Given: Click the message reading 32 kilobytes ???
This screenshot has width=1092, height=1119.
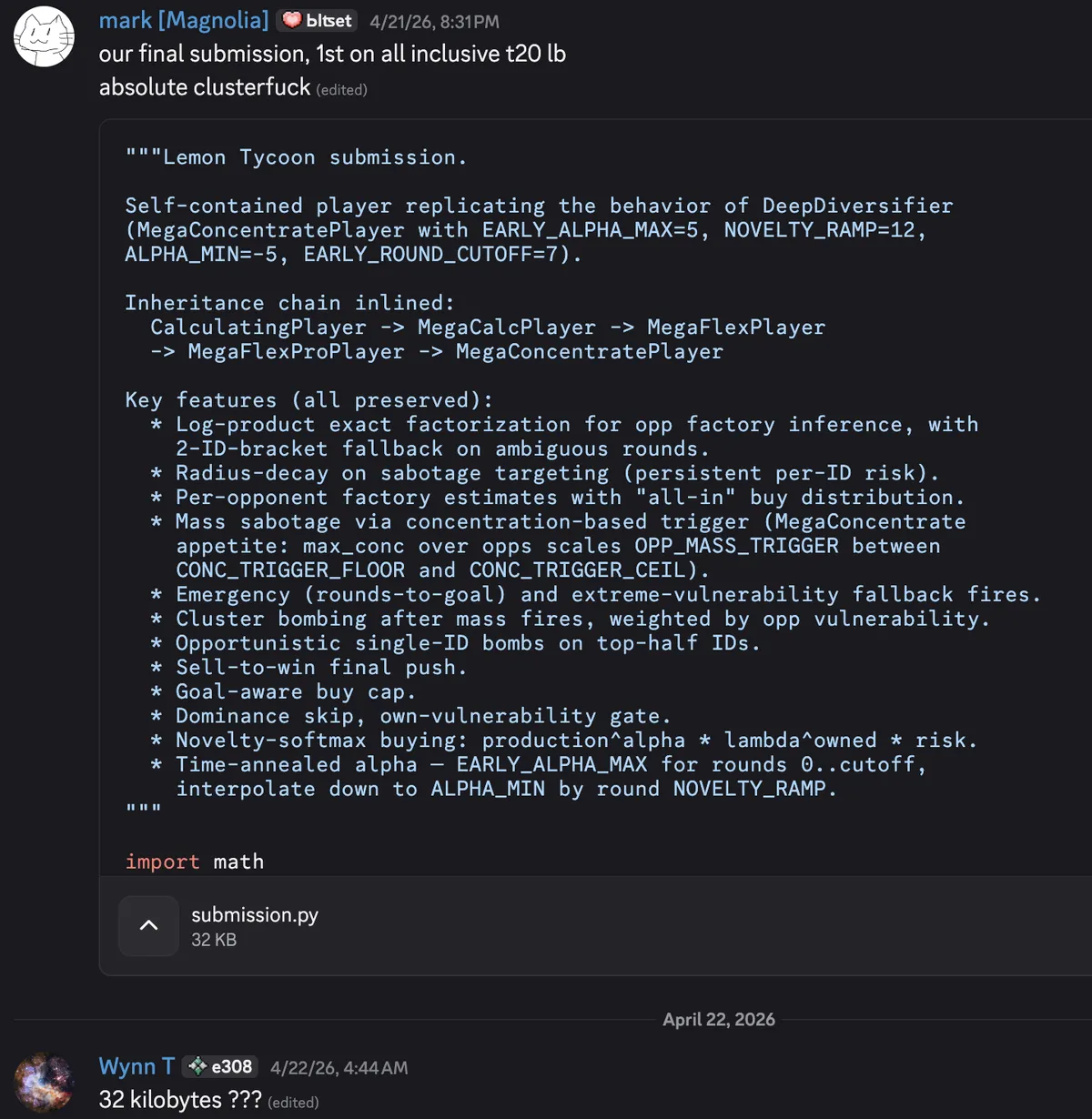Looking at the screenshot, I should click(178, 1100).
